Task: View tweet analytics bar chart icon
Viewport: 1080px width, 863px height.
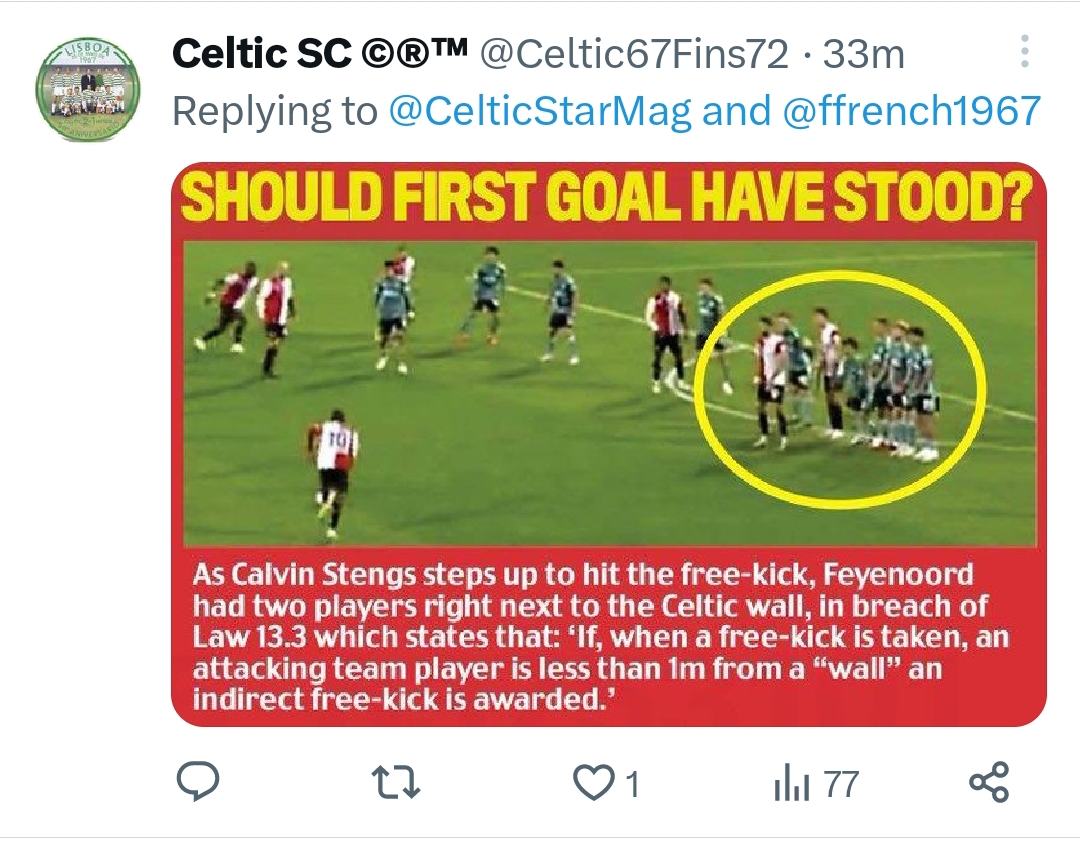Action: click(791, 784)
